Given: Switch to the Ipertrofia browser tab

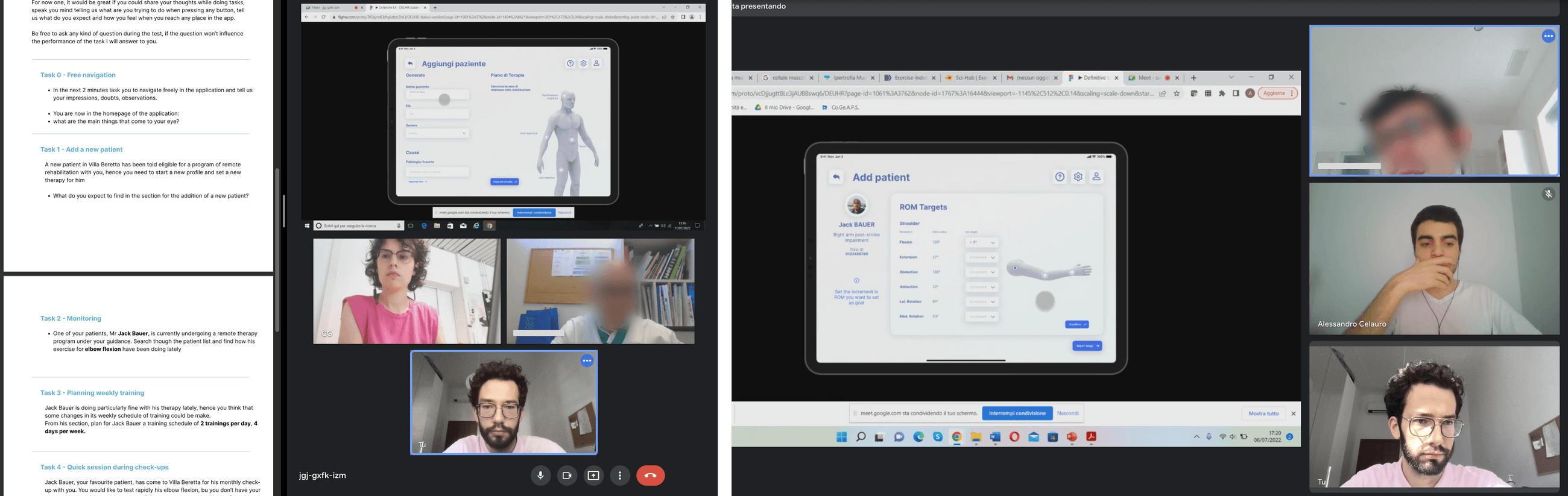Looking at the screenshot, I should [x=847, y=78].
